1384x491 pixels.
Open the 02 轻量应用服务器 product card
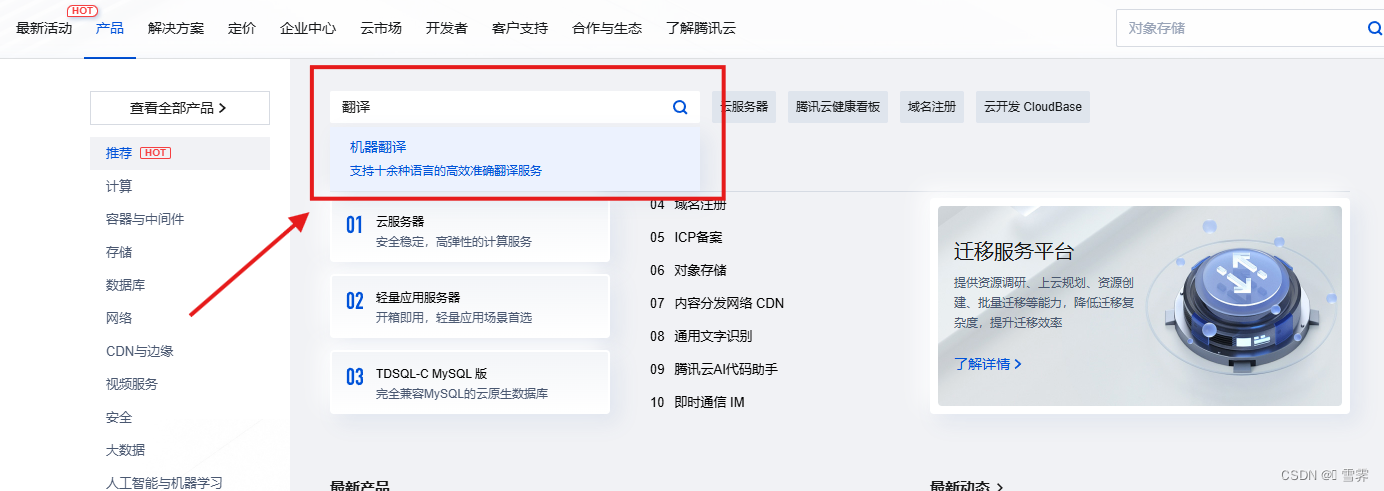[470, 306]
